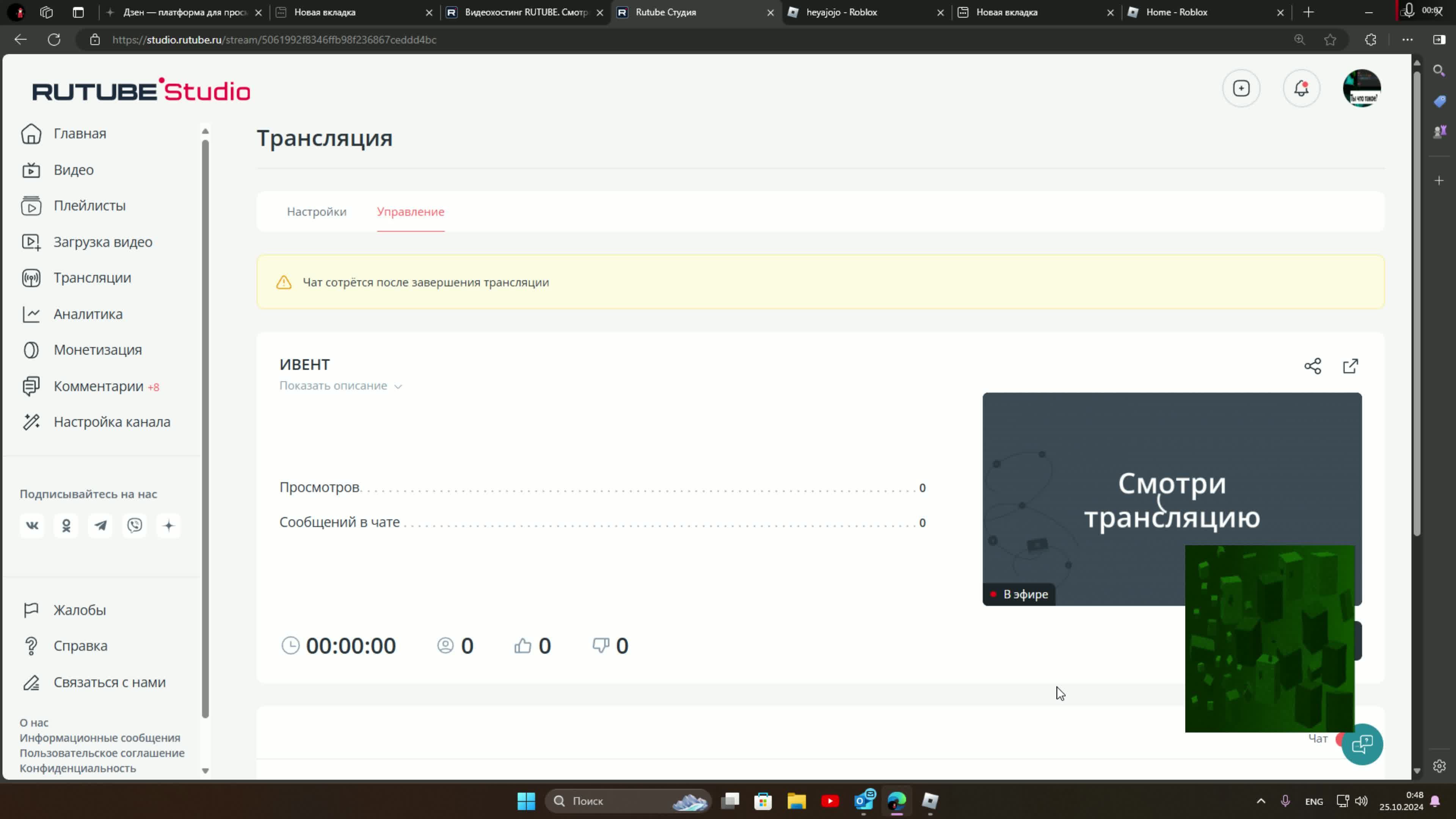Click the VK social icon

point(32,526)
